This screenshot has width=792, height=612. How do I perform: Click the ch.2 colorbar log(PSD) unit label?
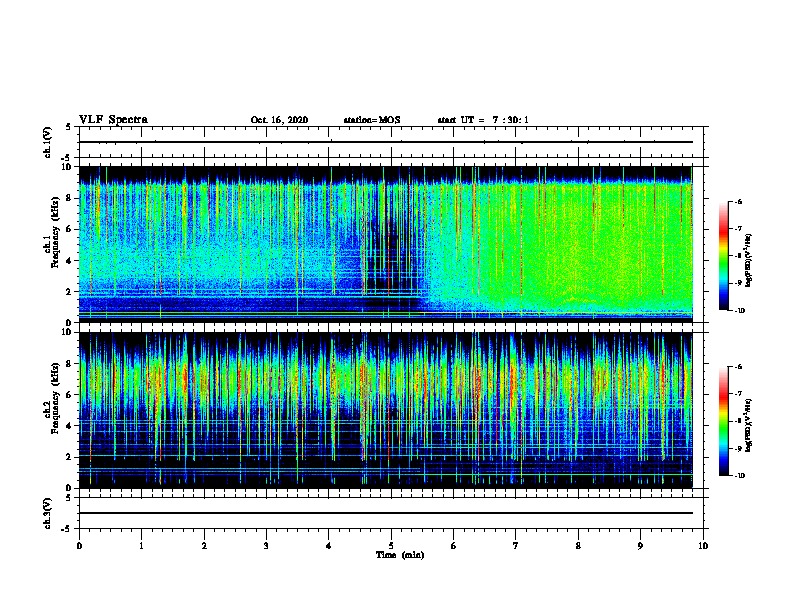tap(749, 426)
